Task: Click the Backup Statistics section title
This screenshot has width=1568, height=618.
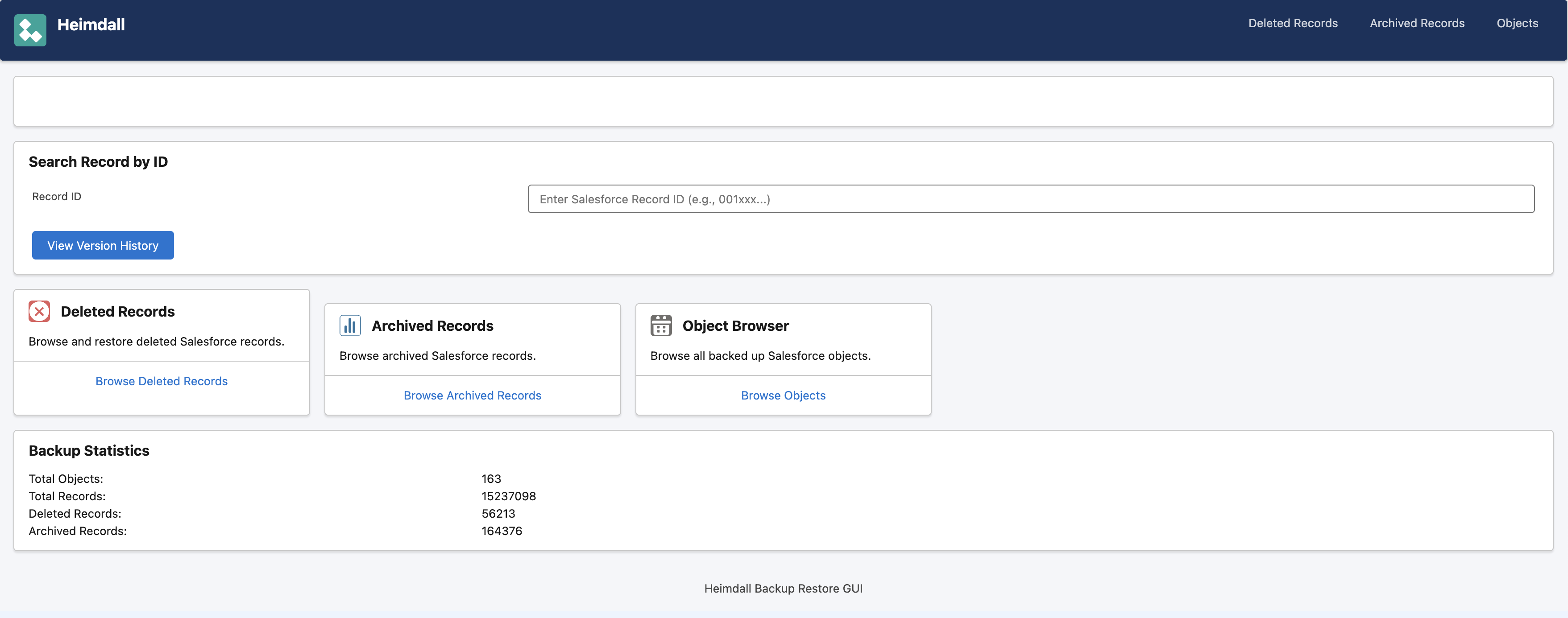Action: pos(89,451)
